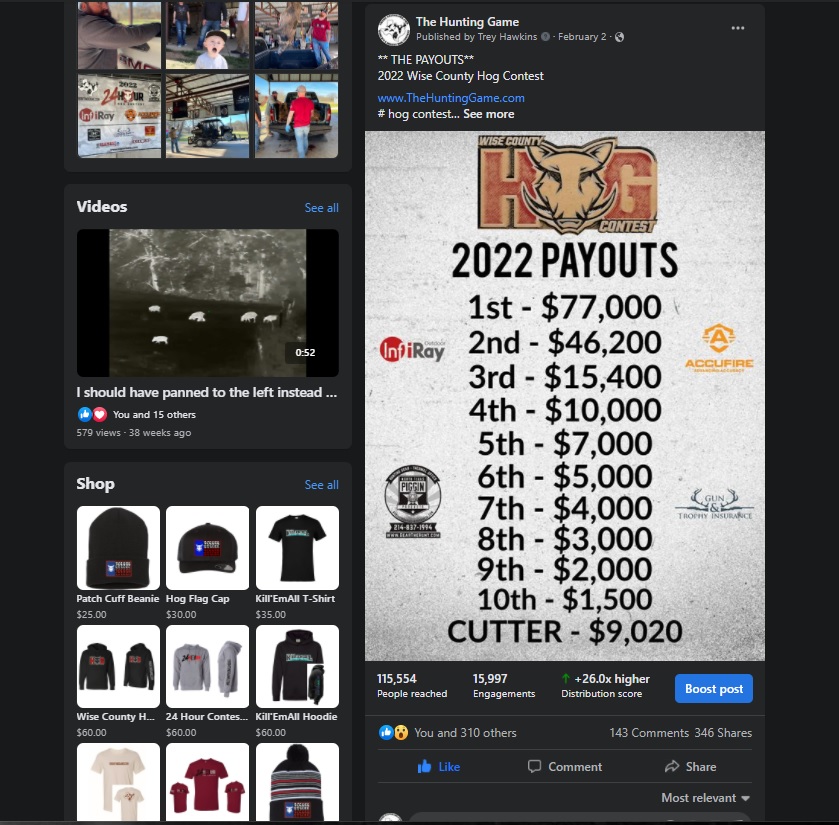Open the post reaction emoji icons
The height and width of the screenshot is (825, 839).
tap(393, 732)
